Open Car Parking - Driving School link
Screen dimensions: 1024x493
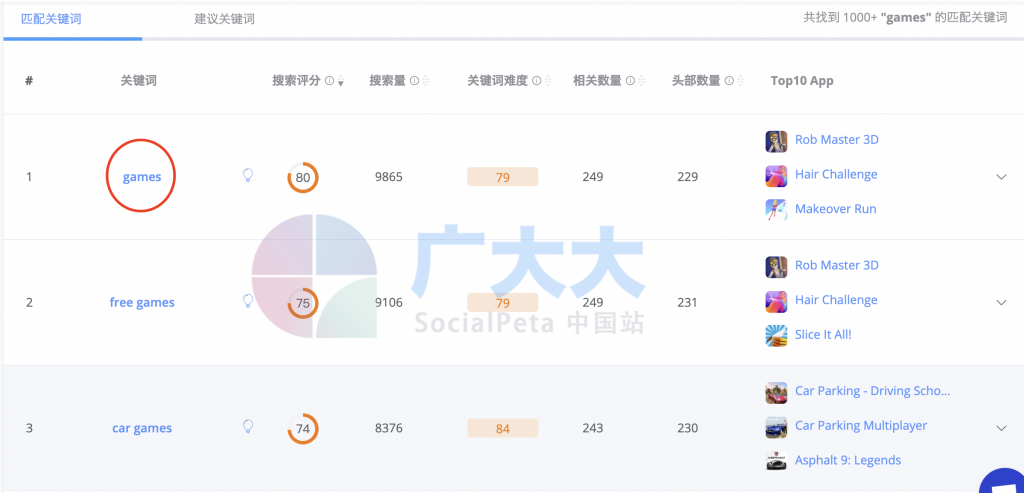[x=872, y=391]
